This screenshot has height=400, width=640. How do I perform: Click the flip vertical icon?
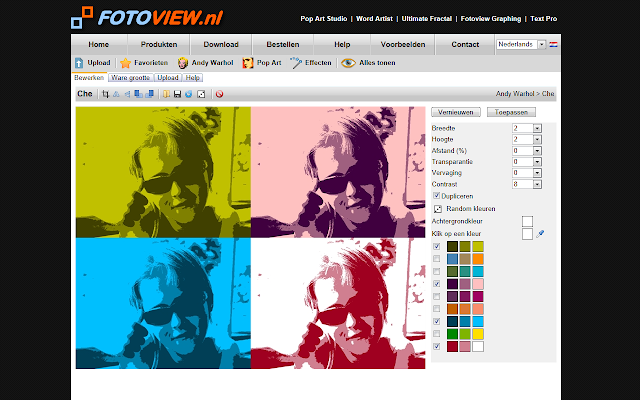pyautogui.click(x=127, y=94)
